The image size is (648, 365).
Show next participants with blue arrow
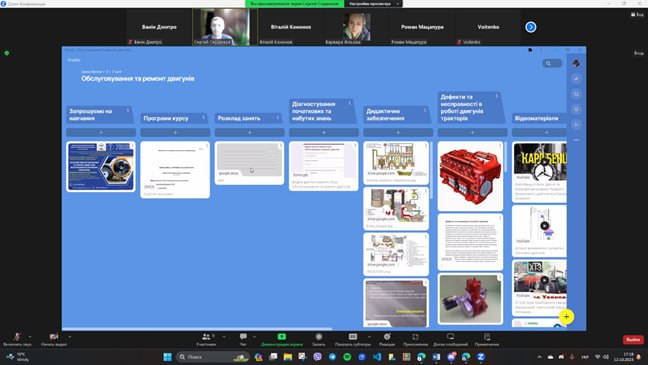point(531,27)
